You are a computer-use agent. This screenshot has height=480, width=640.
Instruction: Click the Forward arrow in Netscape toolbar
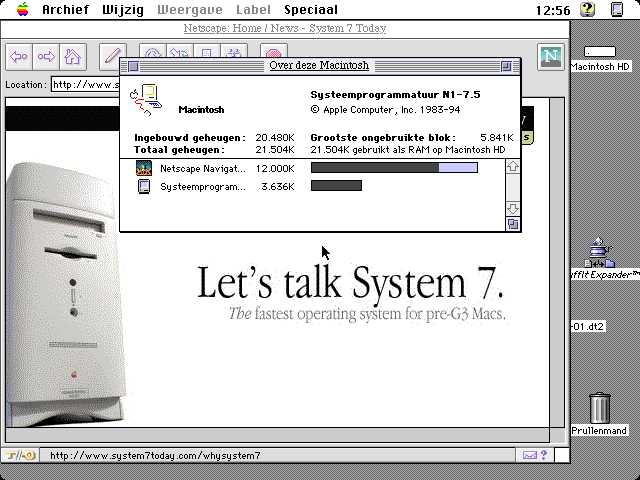pyautogui.click(x=46, y=56)
